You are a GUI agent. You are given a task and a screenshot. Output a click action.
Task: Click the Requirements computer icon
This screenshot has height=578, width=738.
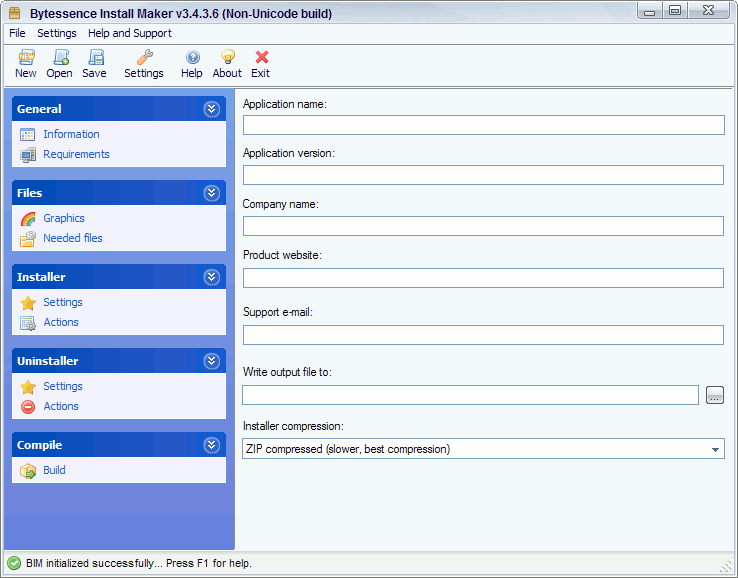click(28, 155)
